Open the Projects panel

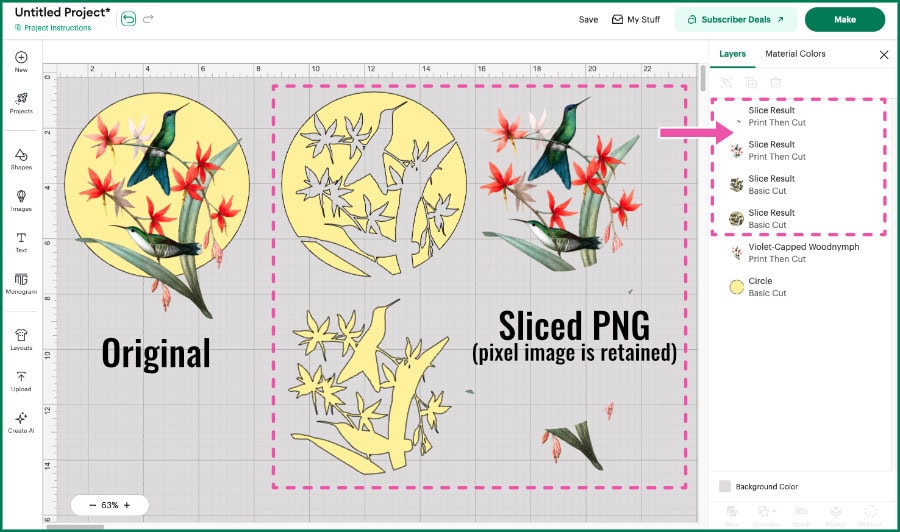21,103
